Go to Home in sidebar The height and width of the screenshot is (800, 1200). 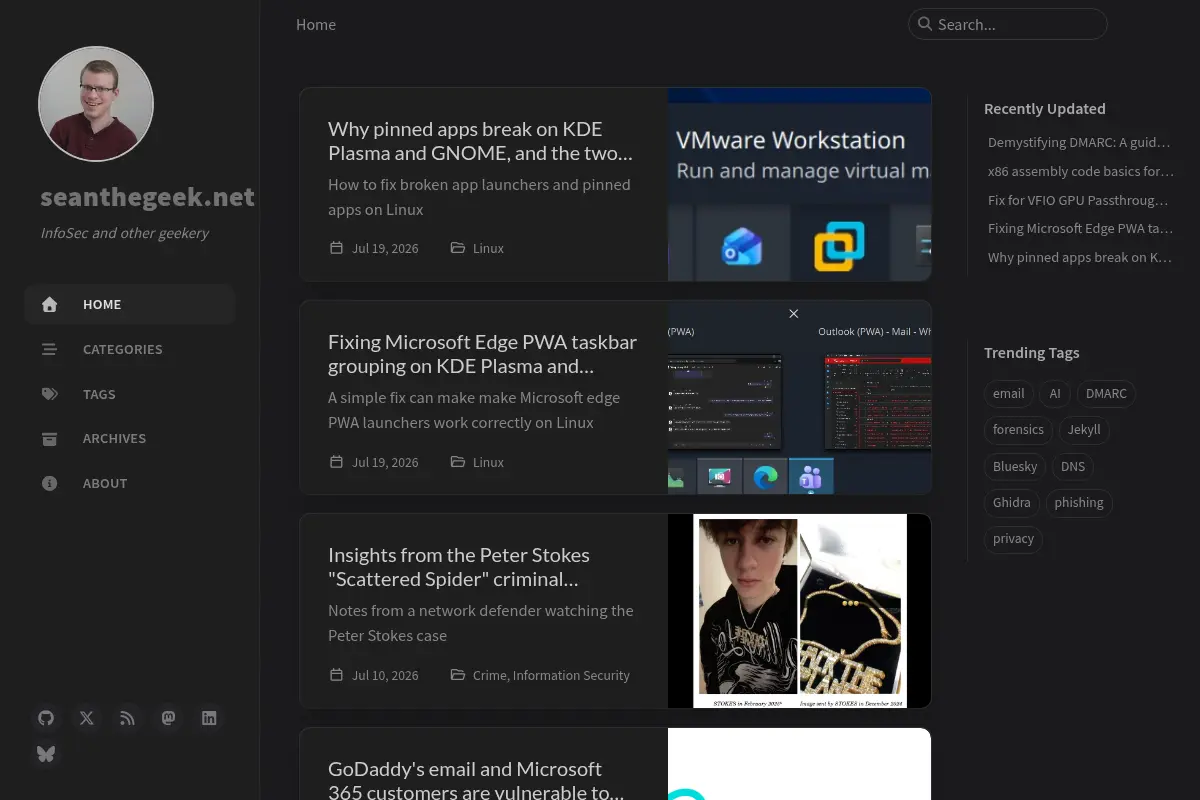coord(130,304)
